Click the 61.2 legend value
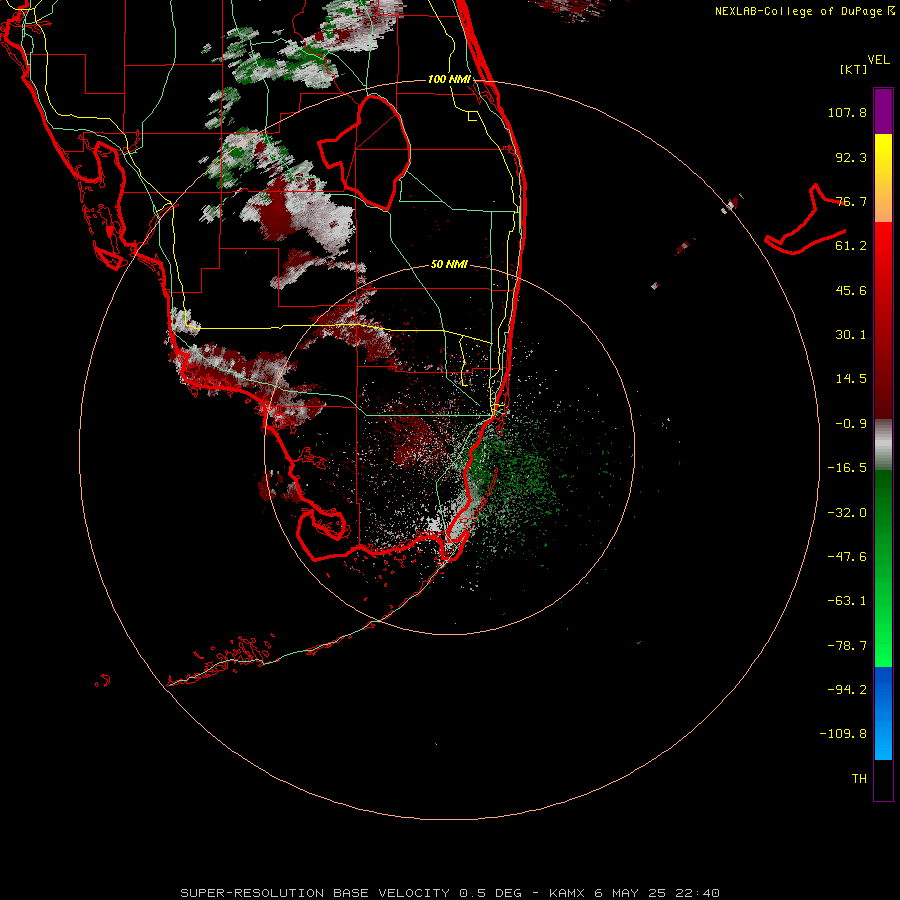900x900 pixels. (x=851, y=246)
